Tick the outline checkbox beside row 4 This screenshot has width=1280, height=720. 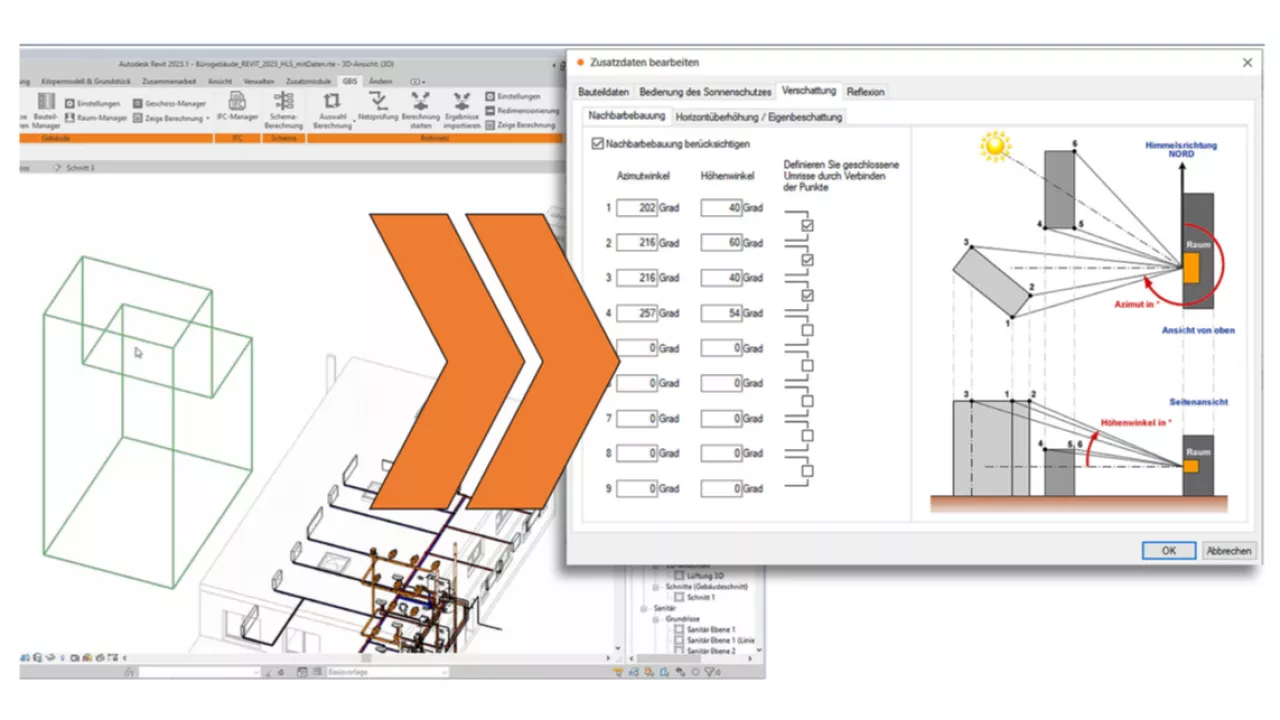(807, 330)
